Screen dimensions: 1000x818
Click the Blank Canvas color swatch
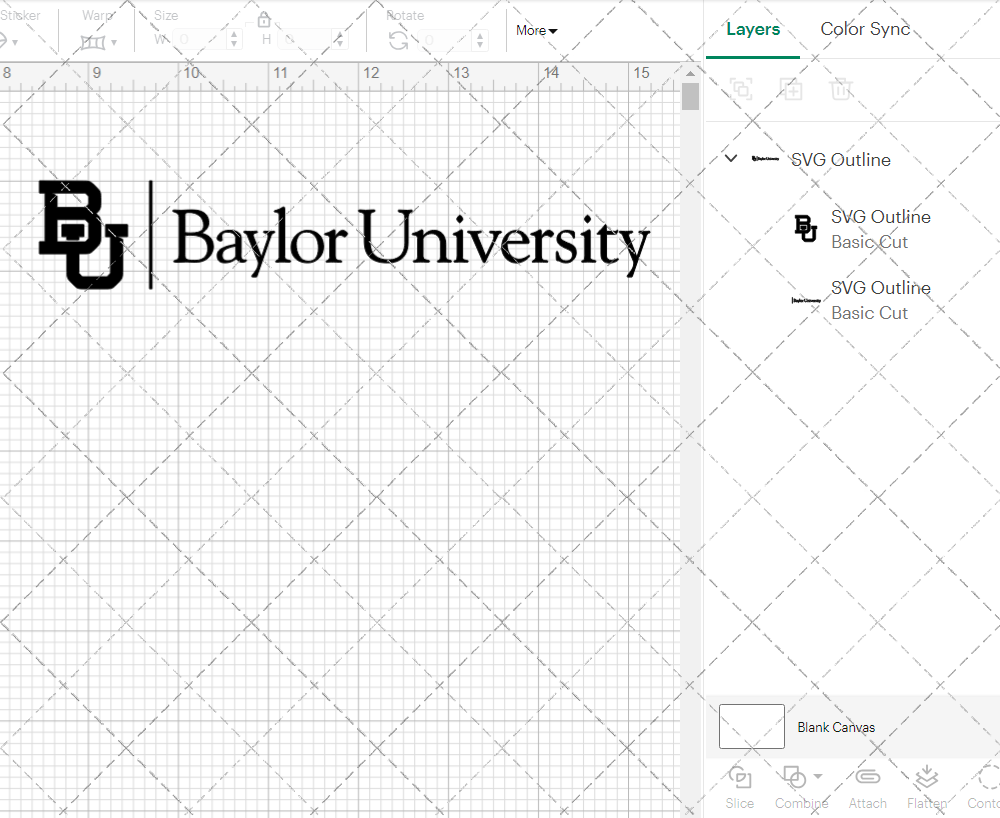751,727
